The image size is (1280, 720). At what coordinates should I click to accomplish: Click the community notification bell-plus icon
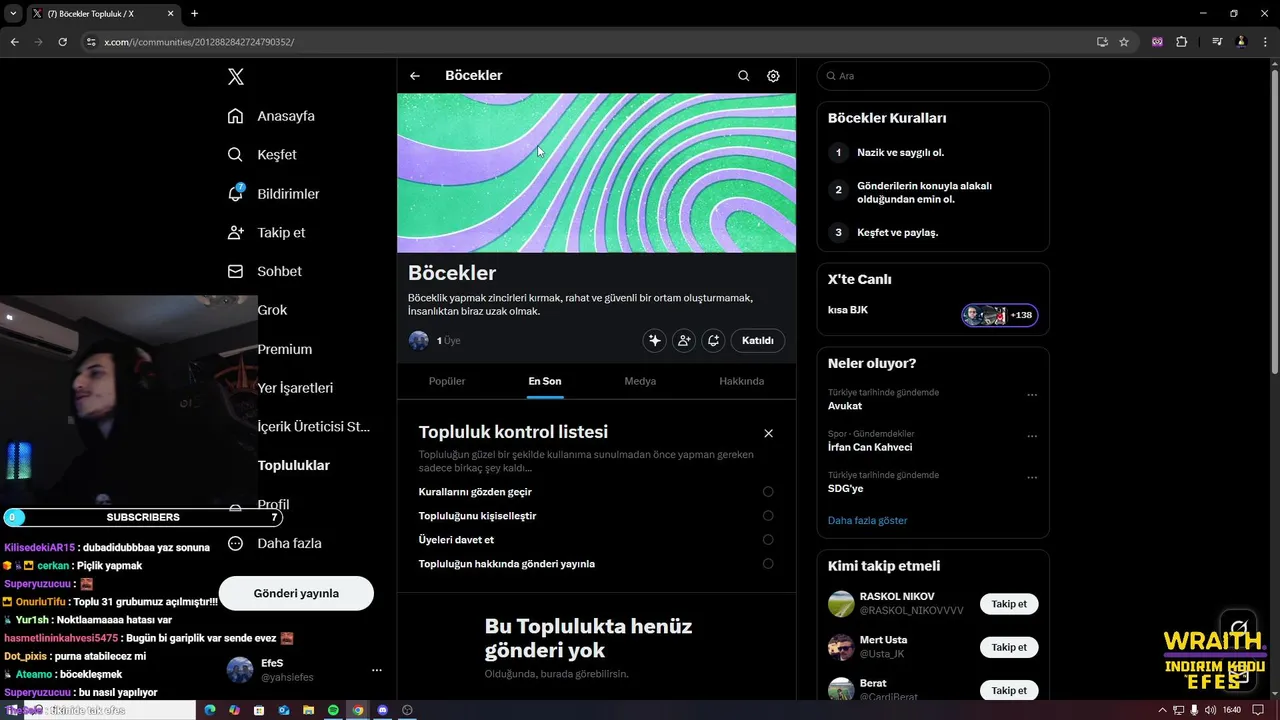pos(713,341)
